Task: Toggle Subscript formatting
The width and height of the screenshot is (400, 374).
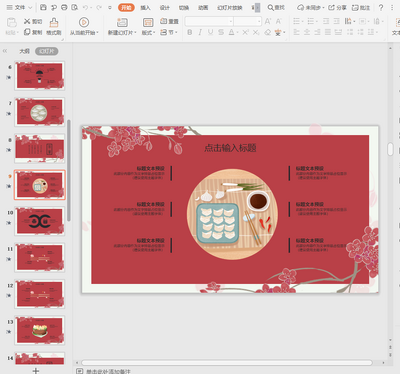Action: tap(256, 32)
